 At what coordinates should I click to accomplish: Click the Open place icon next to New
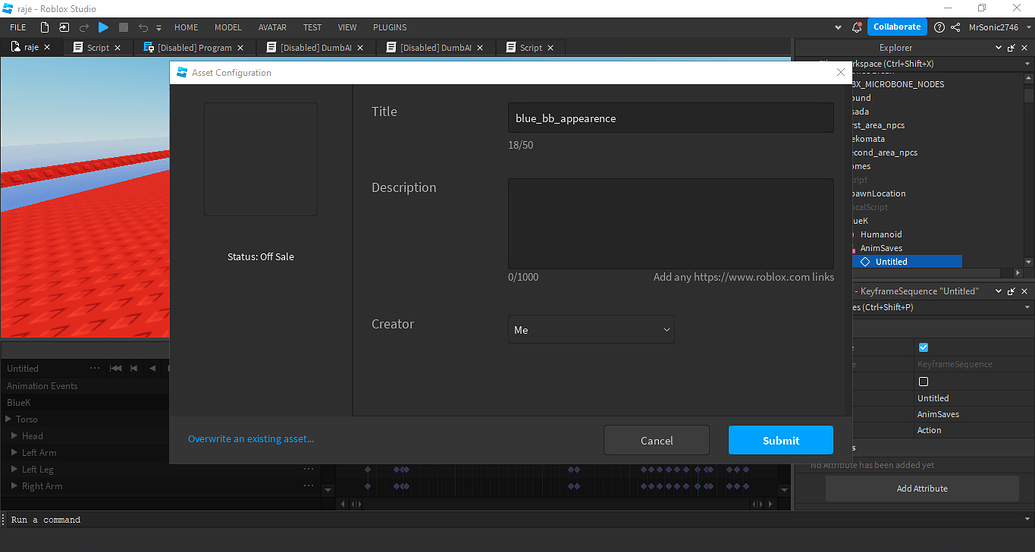click(64, 27)
